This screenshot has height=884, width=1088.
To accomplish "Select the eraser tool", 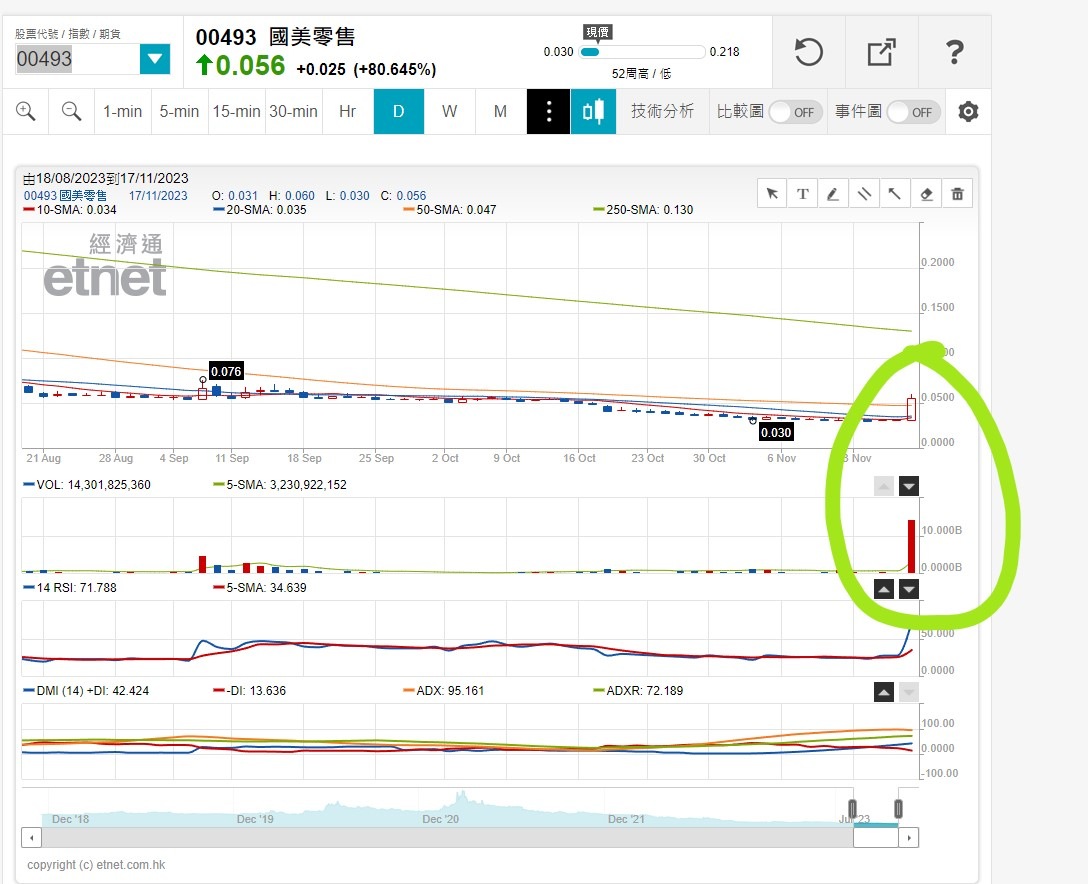I will point(926,194).
